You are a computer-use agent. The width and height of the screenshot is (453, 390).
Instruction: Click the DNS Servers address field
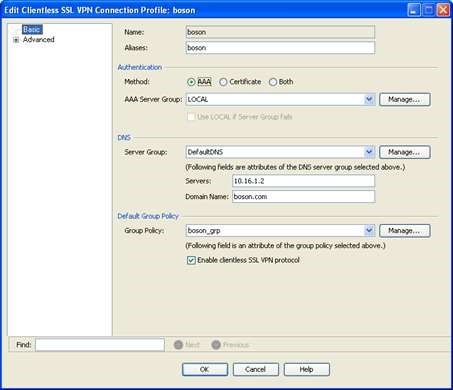pos(303,181)
